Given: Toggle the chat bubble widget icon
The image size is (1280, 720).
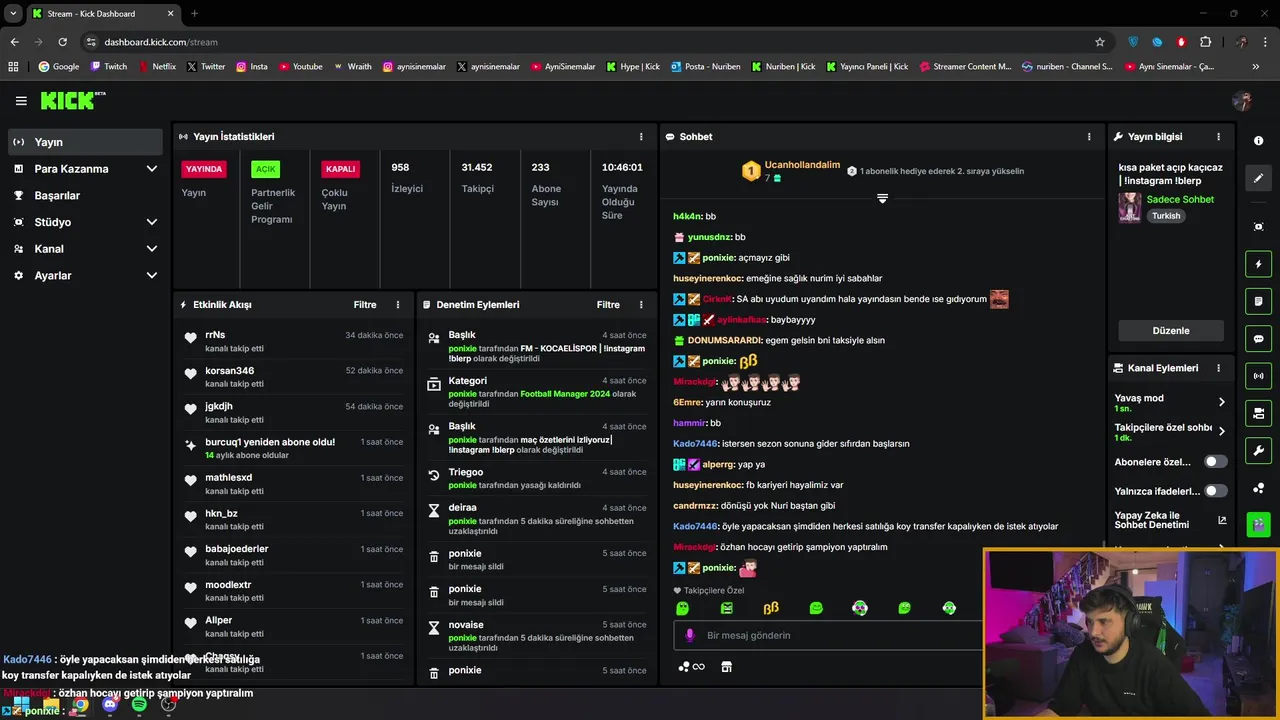Looking at the screenshot, I should (x=1259, y=339).
